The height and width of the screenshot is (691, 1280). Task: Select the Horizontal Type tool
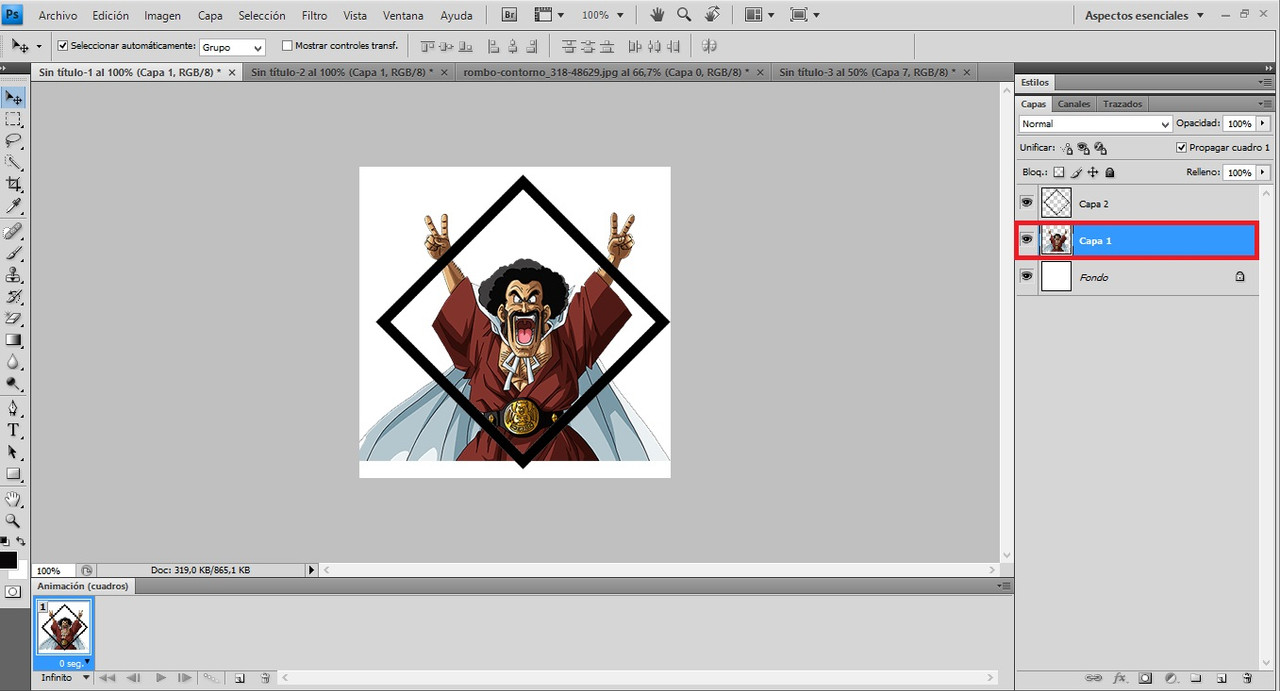[14, 431]
